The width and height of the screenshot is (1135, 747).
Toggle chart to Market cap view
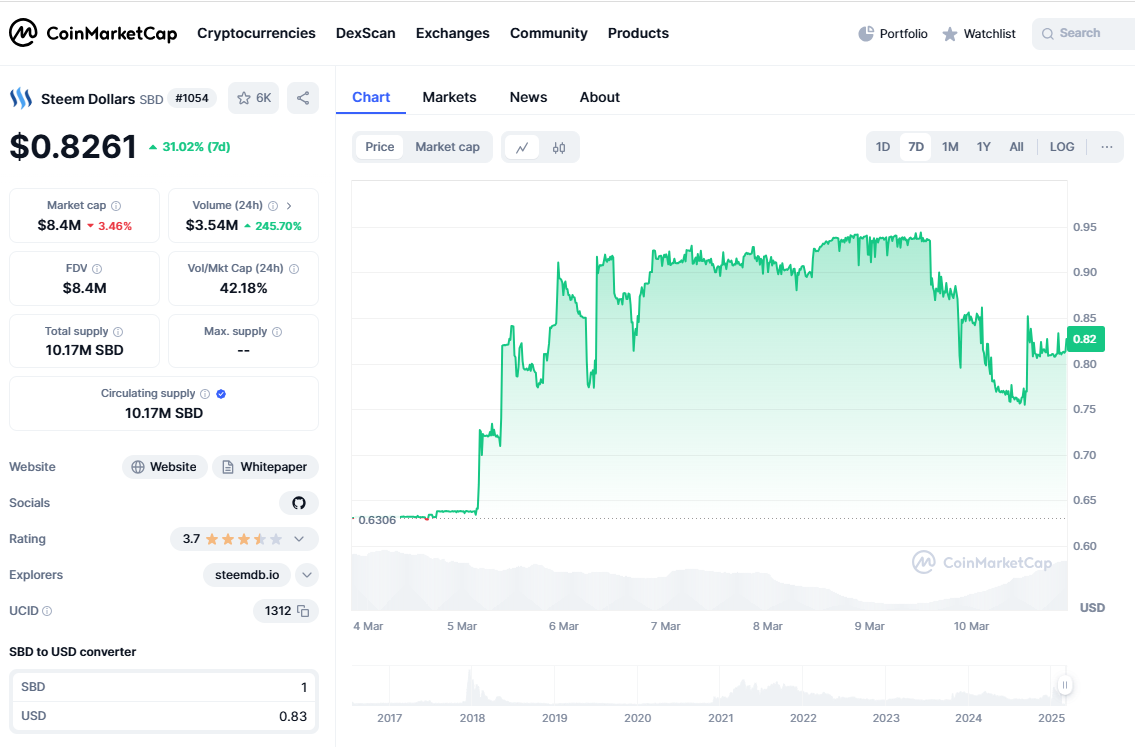point(447,147)
